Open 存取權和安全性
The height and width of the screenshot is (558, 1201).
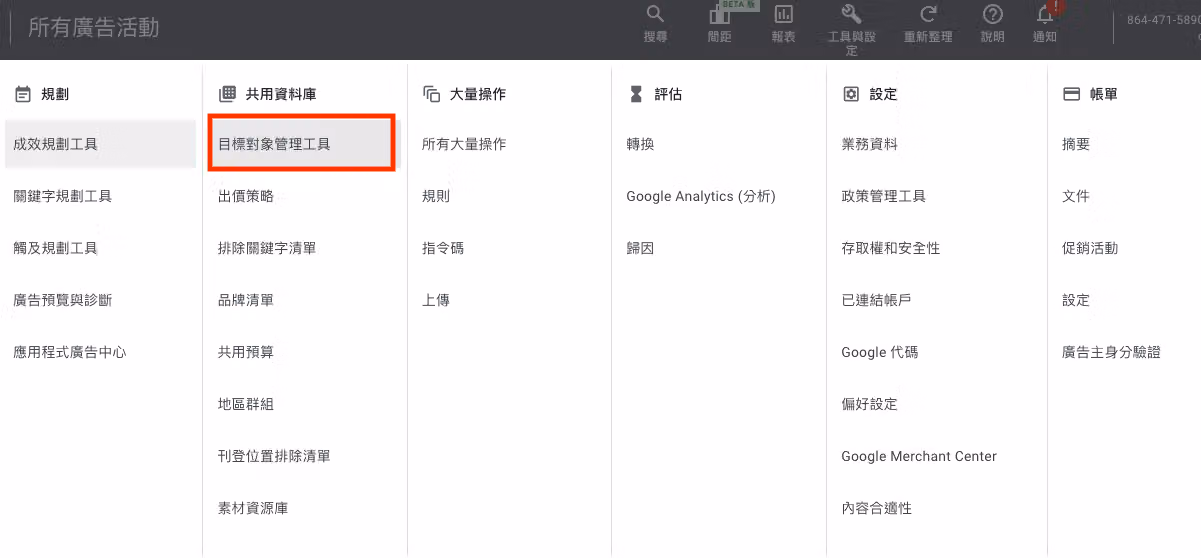click(891, 248)
